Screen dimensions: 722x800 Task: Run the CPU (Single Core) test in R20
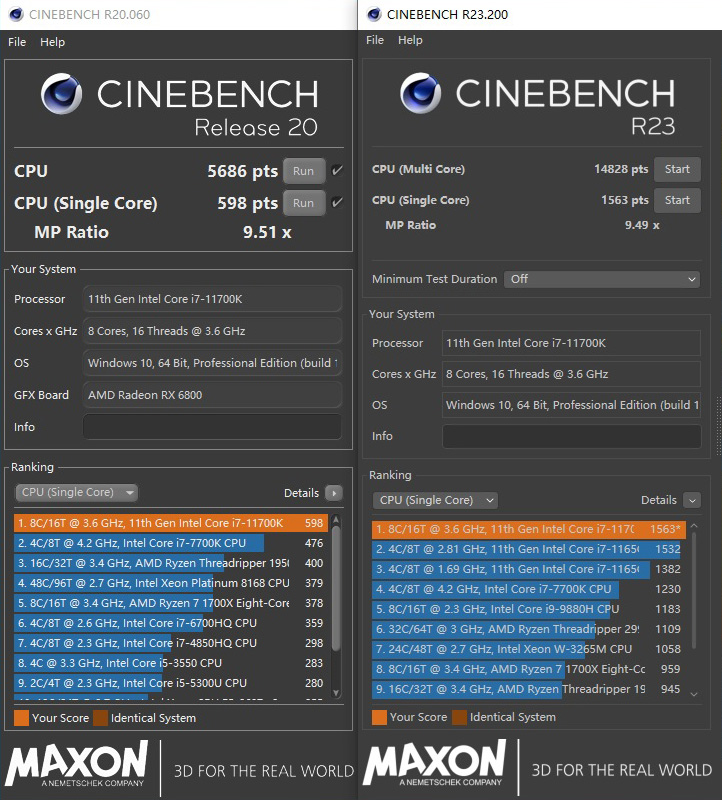[304, 203]
